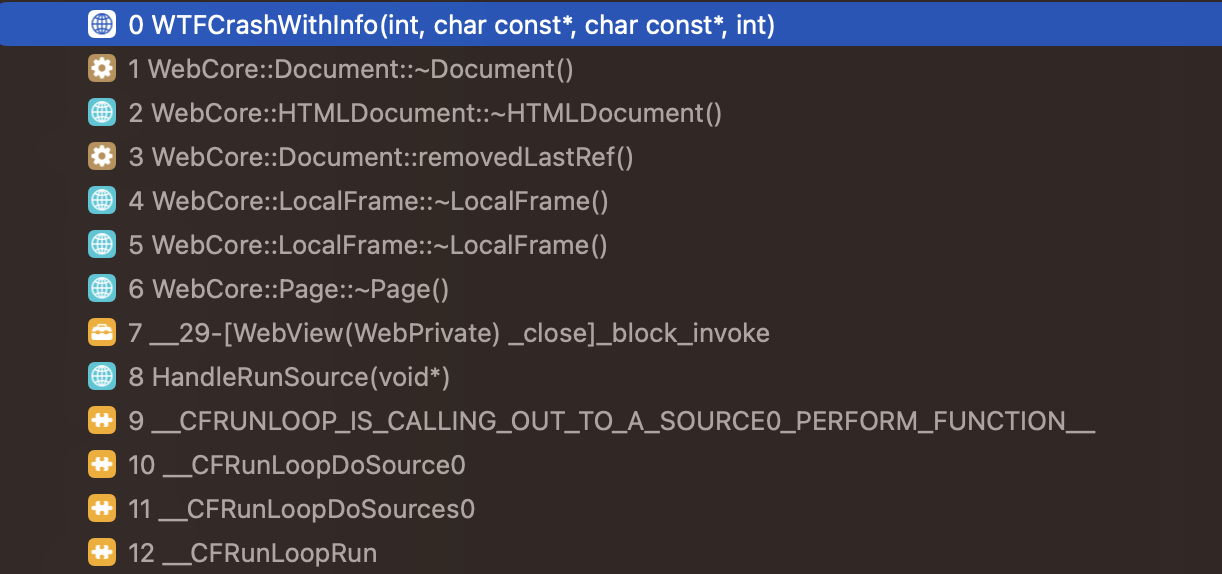The image size is (1222, 574).
Task: Click puzzle icon beside __CFRunLoopDoSource0
Action: pyautogui.click(x=101, y=465)
